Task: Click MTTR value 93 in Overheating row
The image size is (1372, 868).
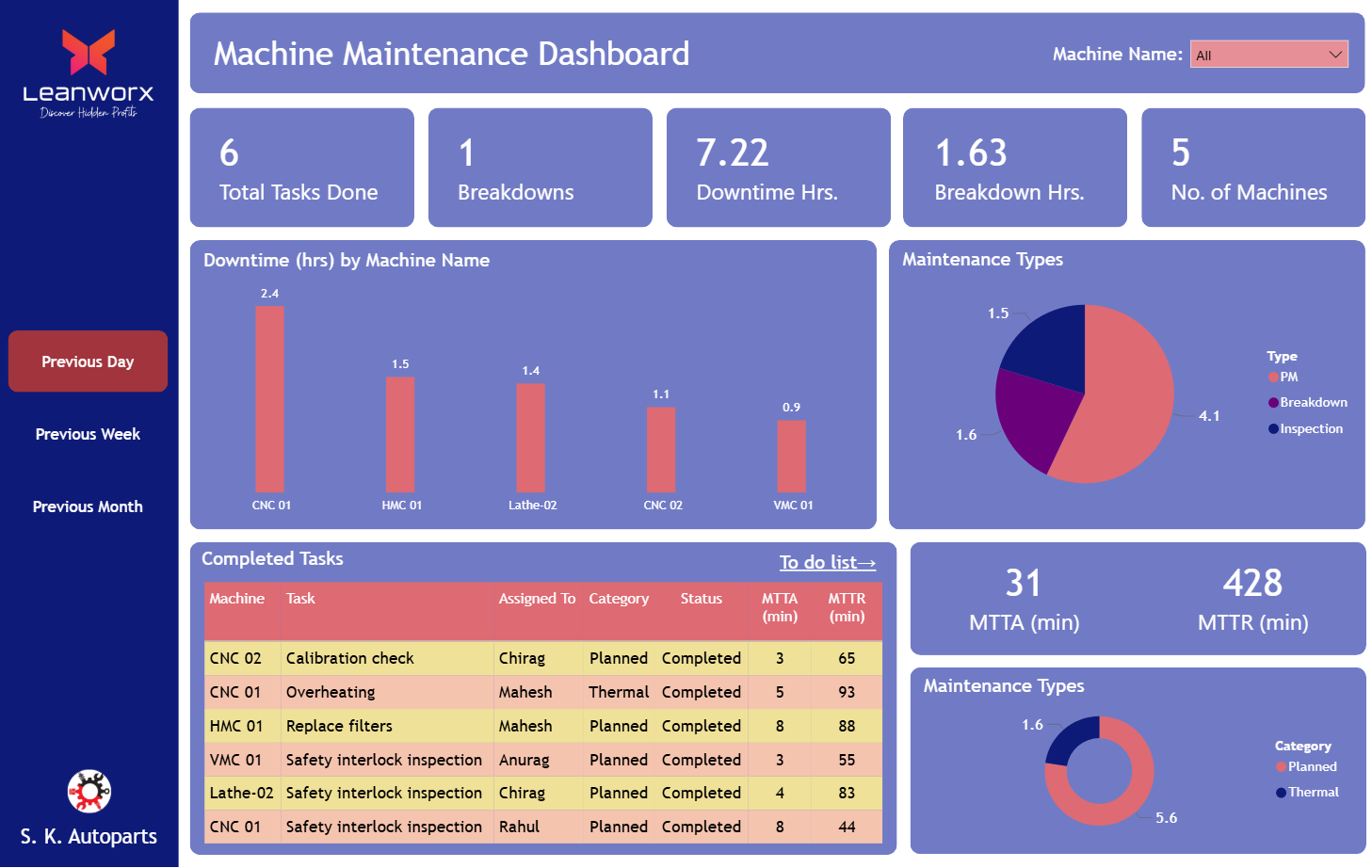Action: [x=847, y=692]
